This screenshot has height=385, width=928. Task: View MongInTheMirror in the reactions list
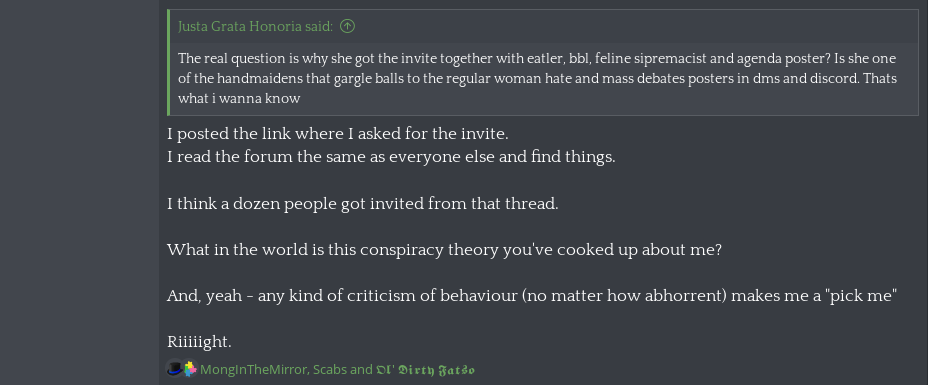253,370
